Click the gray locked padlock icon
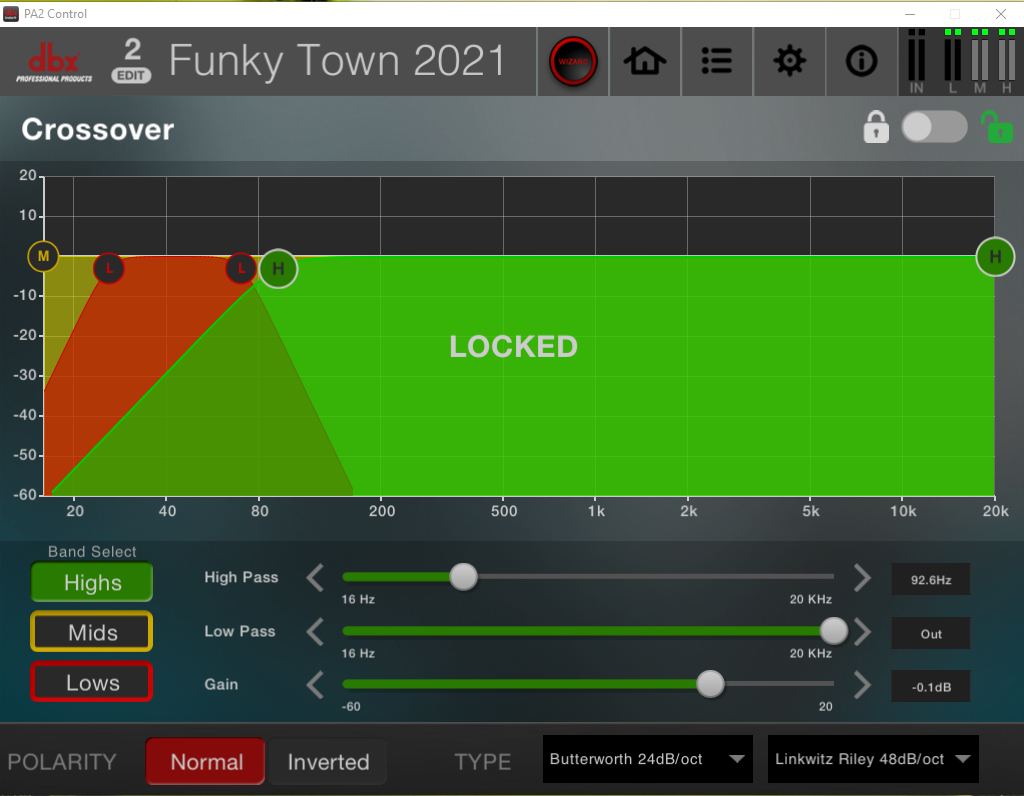This screenshot has width=1024, height=796. pos(876,128)
